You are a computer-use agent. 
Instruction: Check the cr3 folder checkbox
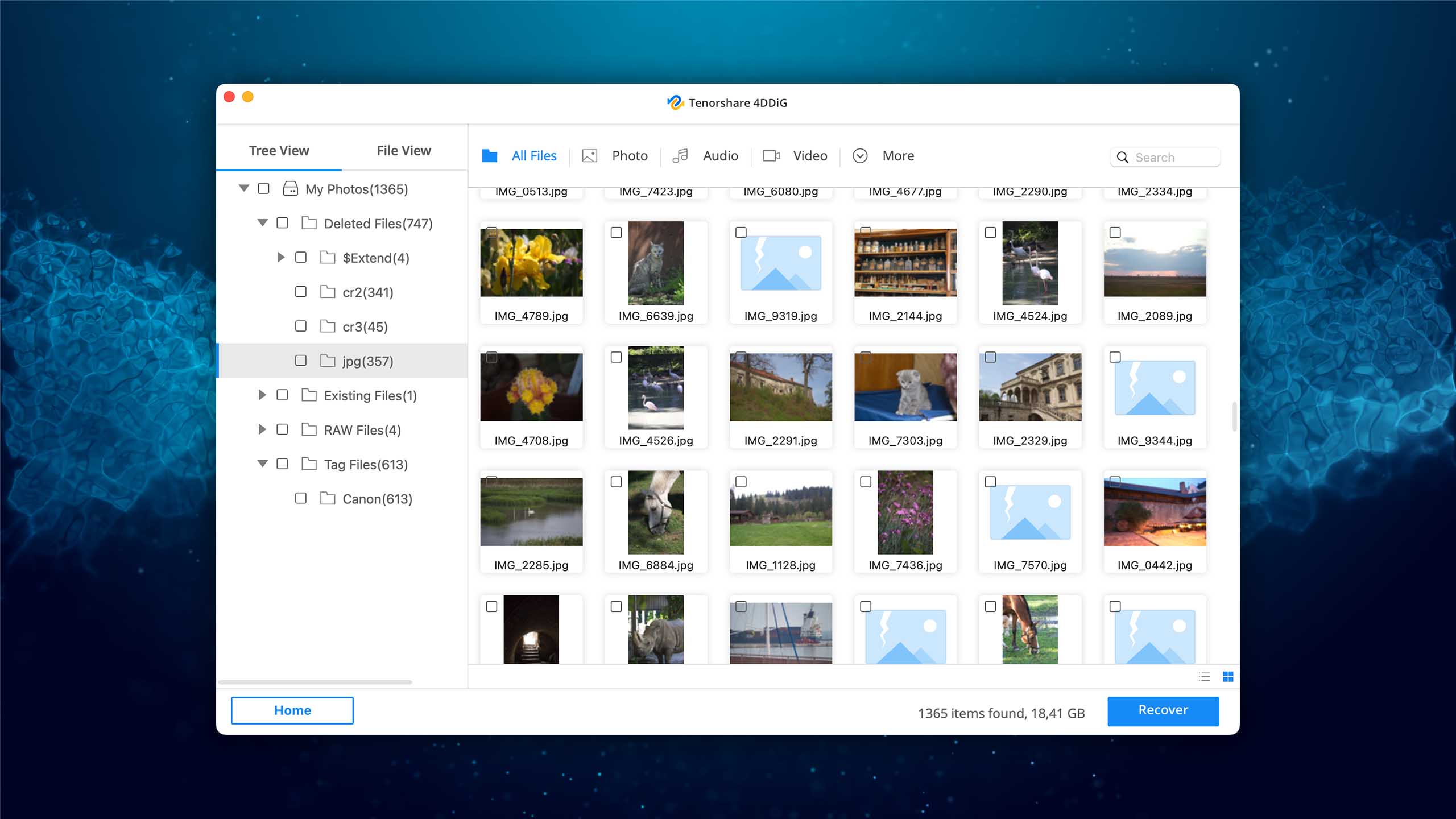click(x=301, y=326)
